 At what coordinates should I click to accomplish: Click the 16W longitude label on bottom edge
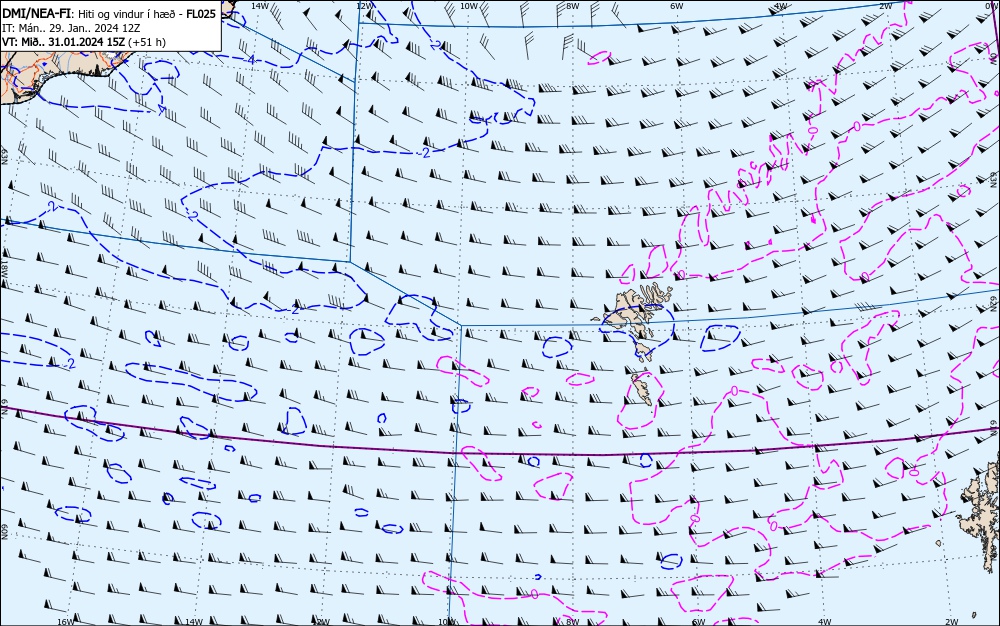[66, 622]
